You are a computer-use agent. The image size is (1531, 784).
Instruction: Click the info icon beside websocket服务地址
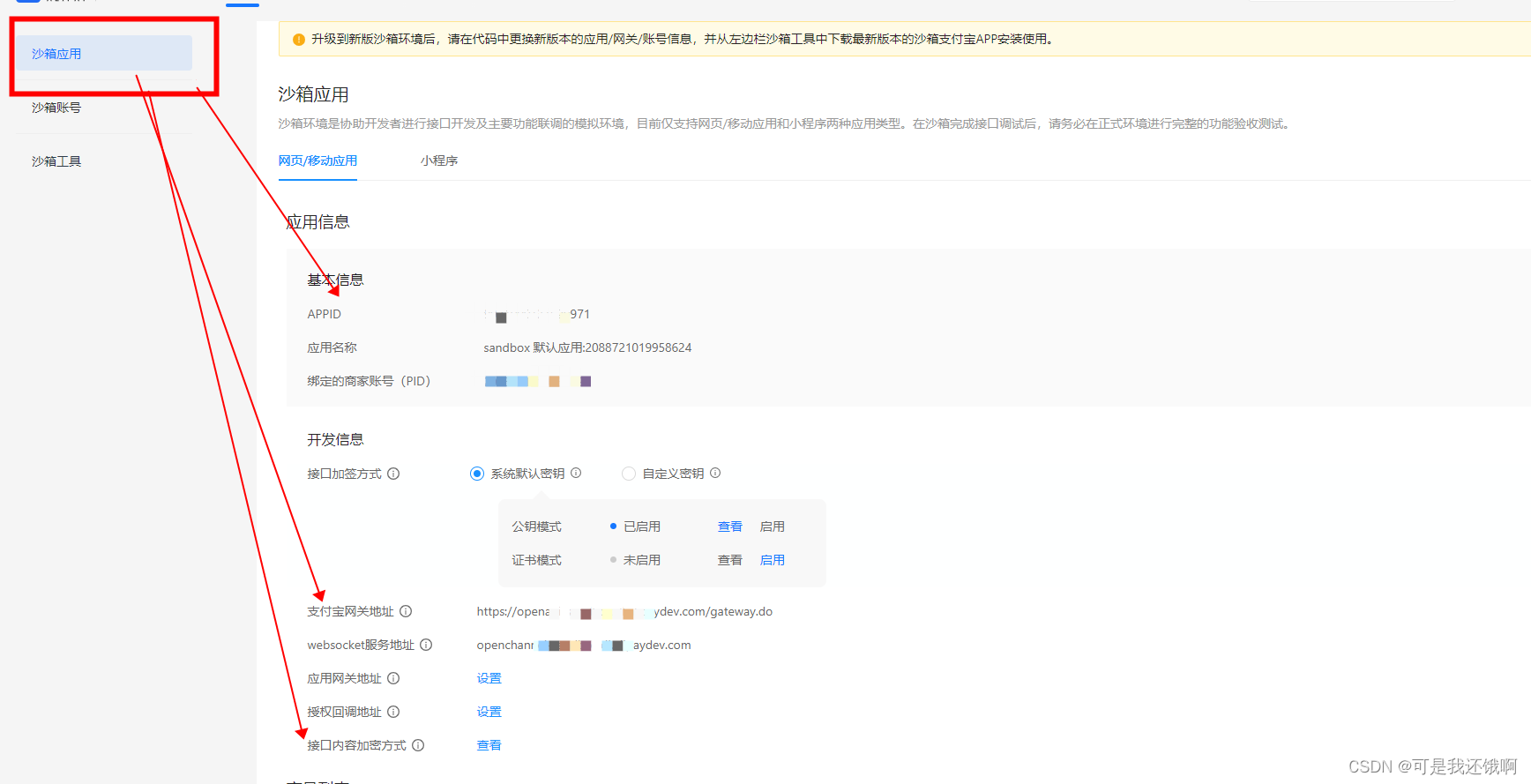coord(426,645)
